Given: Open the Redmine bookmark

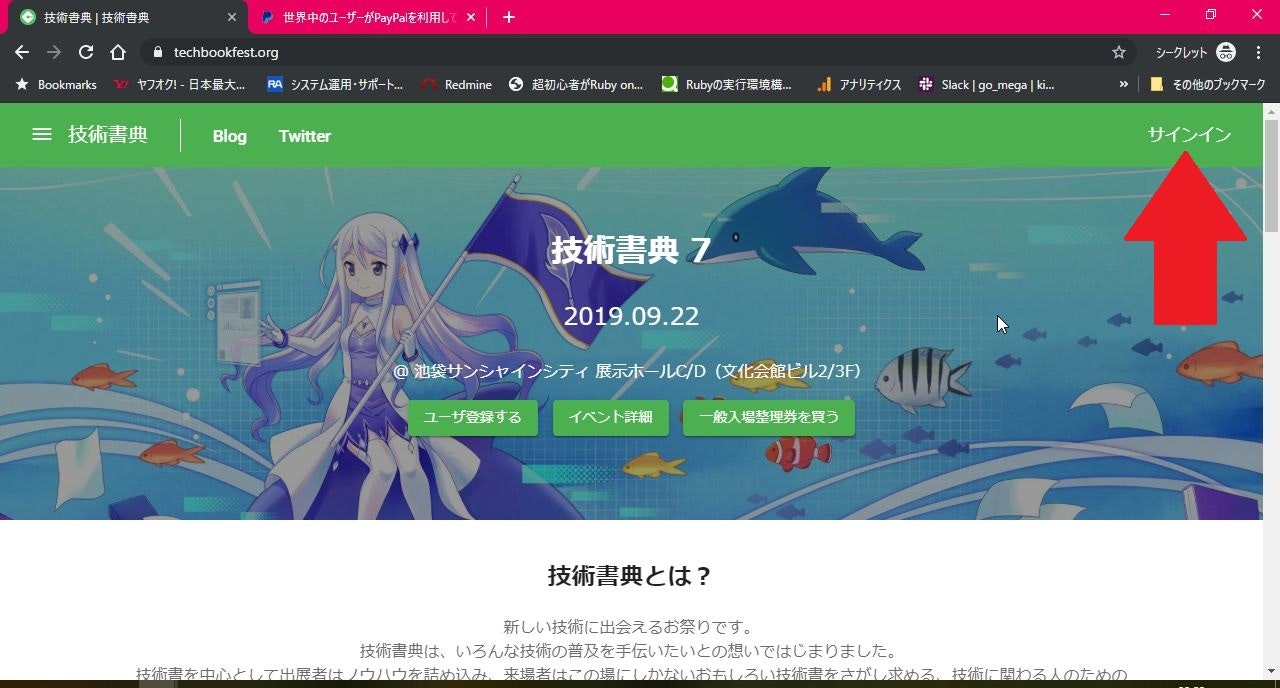Looking at the screenshot, I should pyautogui.click(x=456, y=85).
